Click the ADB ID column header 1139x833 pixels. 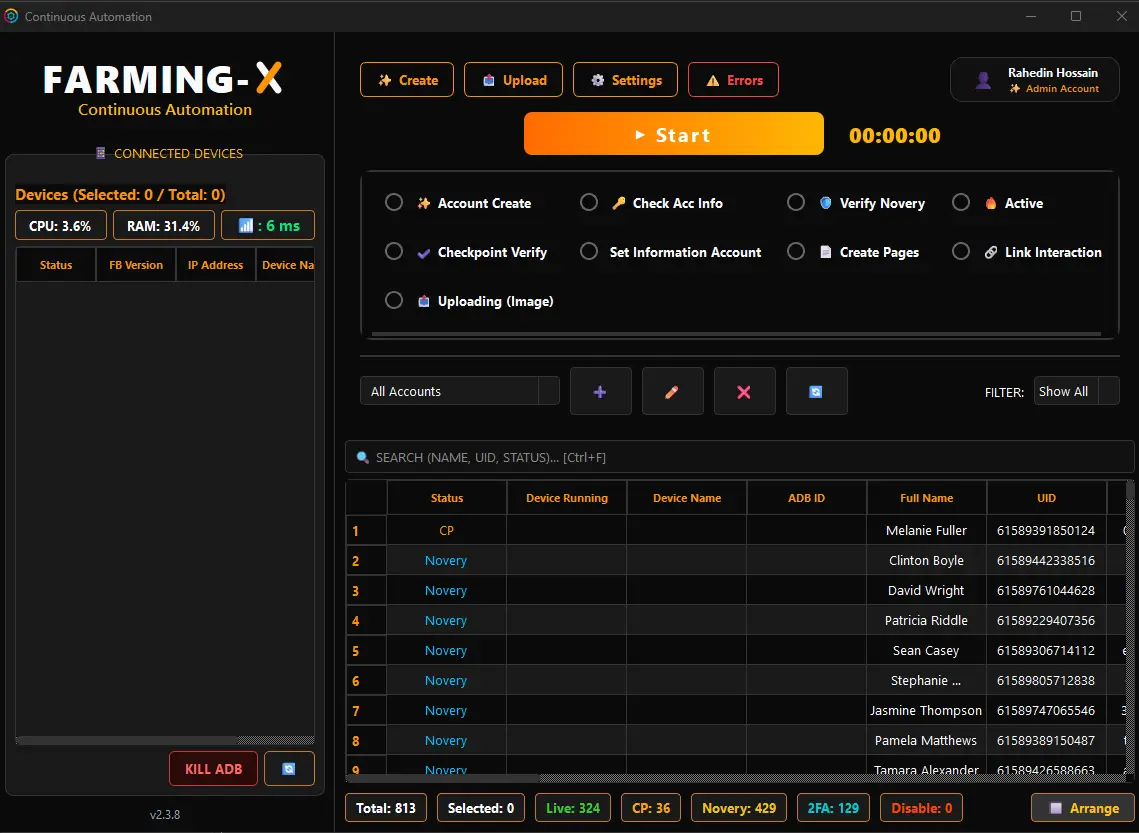[806, 498]
